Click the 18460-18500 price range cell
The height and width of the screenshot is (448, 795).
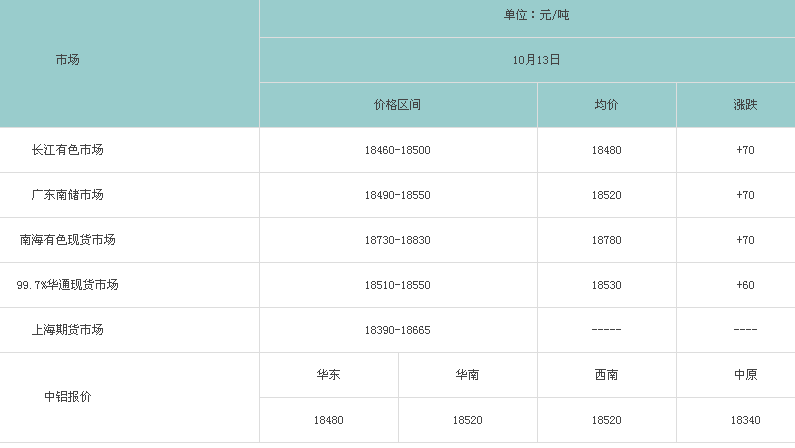(397, 150)
